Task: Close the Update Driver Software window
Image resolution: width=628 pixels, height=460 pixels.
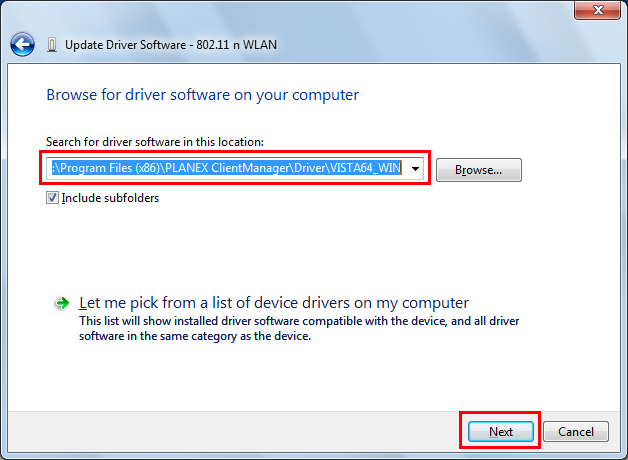Action: point(597,10)
